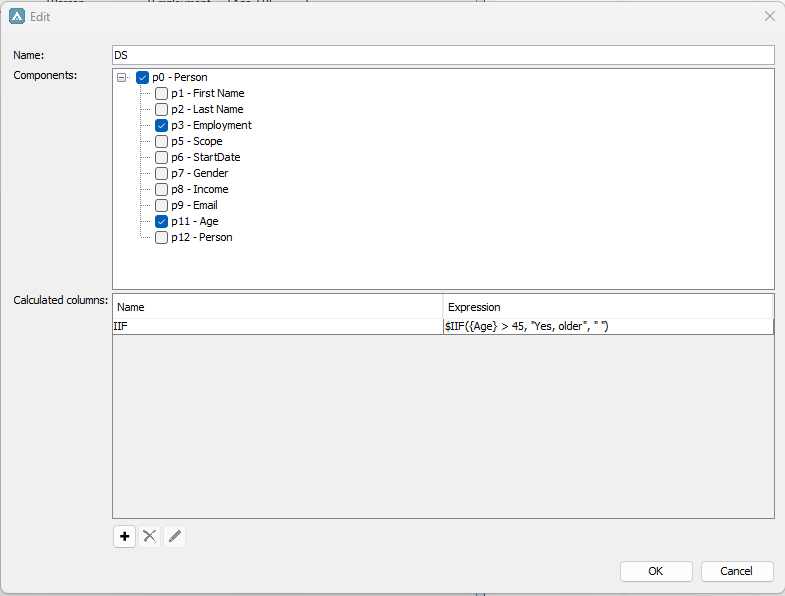The image size is (785, 596).
Task: Click the edit pencil icon
Action: tap(175, 536)
